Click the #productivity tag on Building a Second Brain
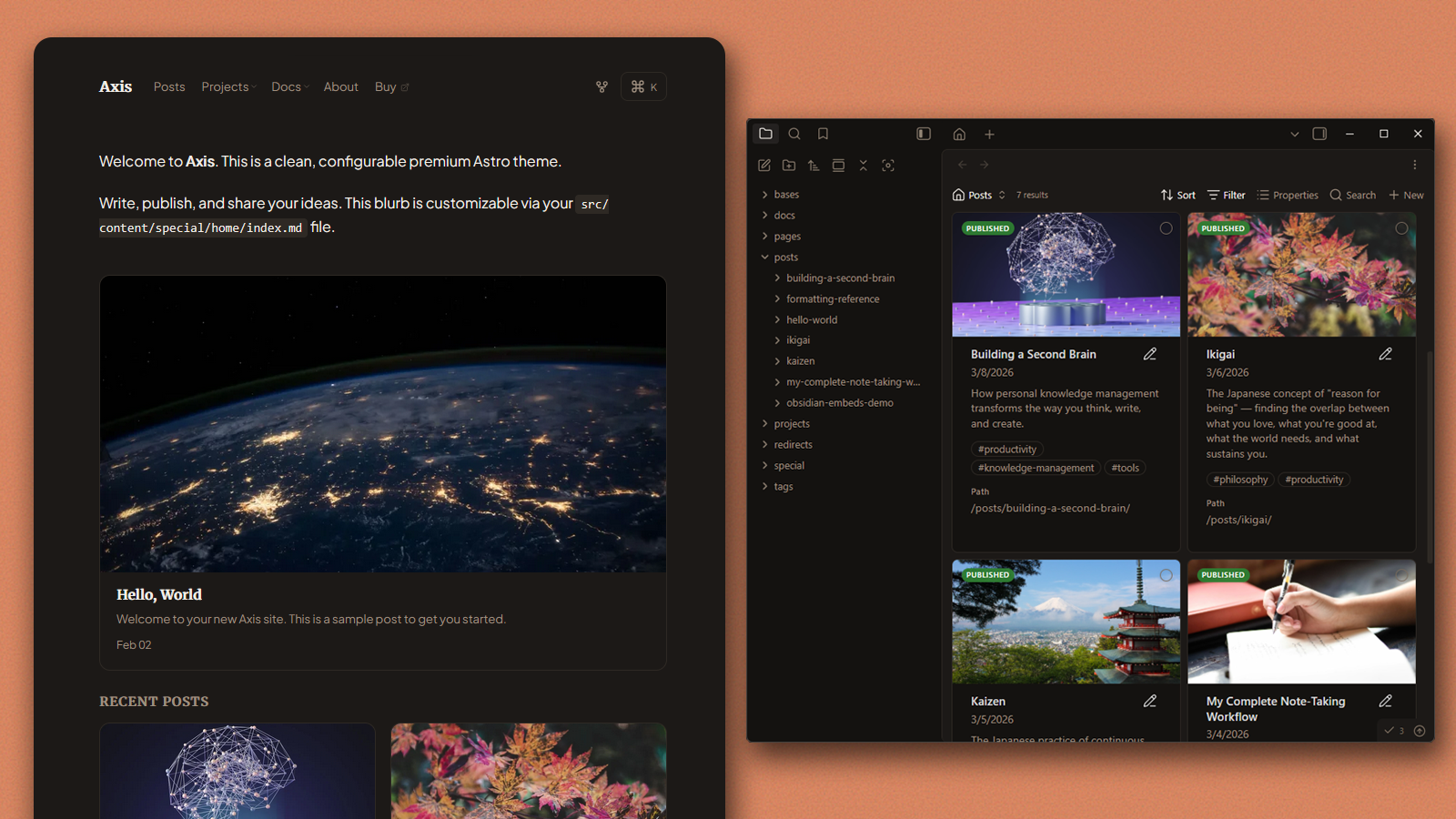1456x819 pixels. pyautogui.click(x=1006, y=450)
